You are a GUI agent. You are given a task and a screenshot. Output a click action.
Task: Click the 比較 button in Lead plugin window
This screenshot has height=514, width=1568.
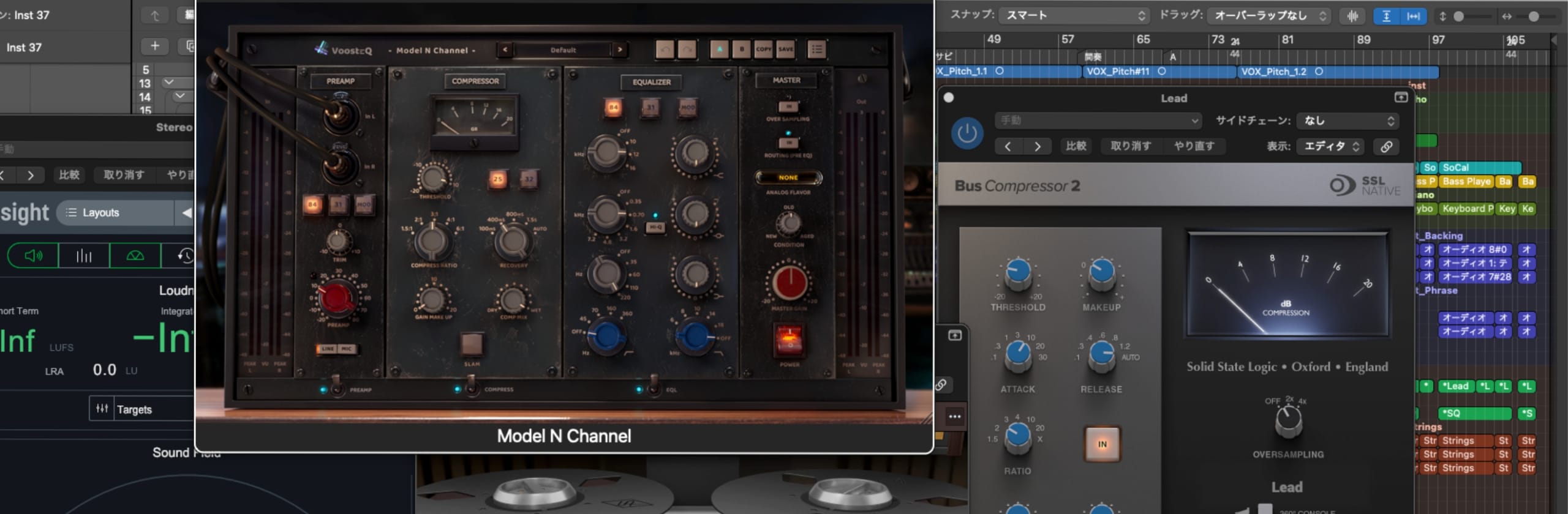pyautogui.click(x=1076, y=146)
